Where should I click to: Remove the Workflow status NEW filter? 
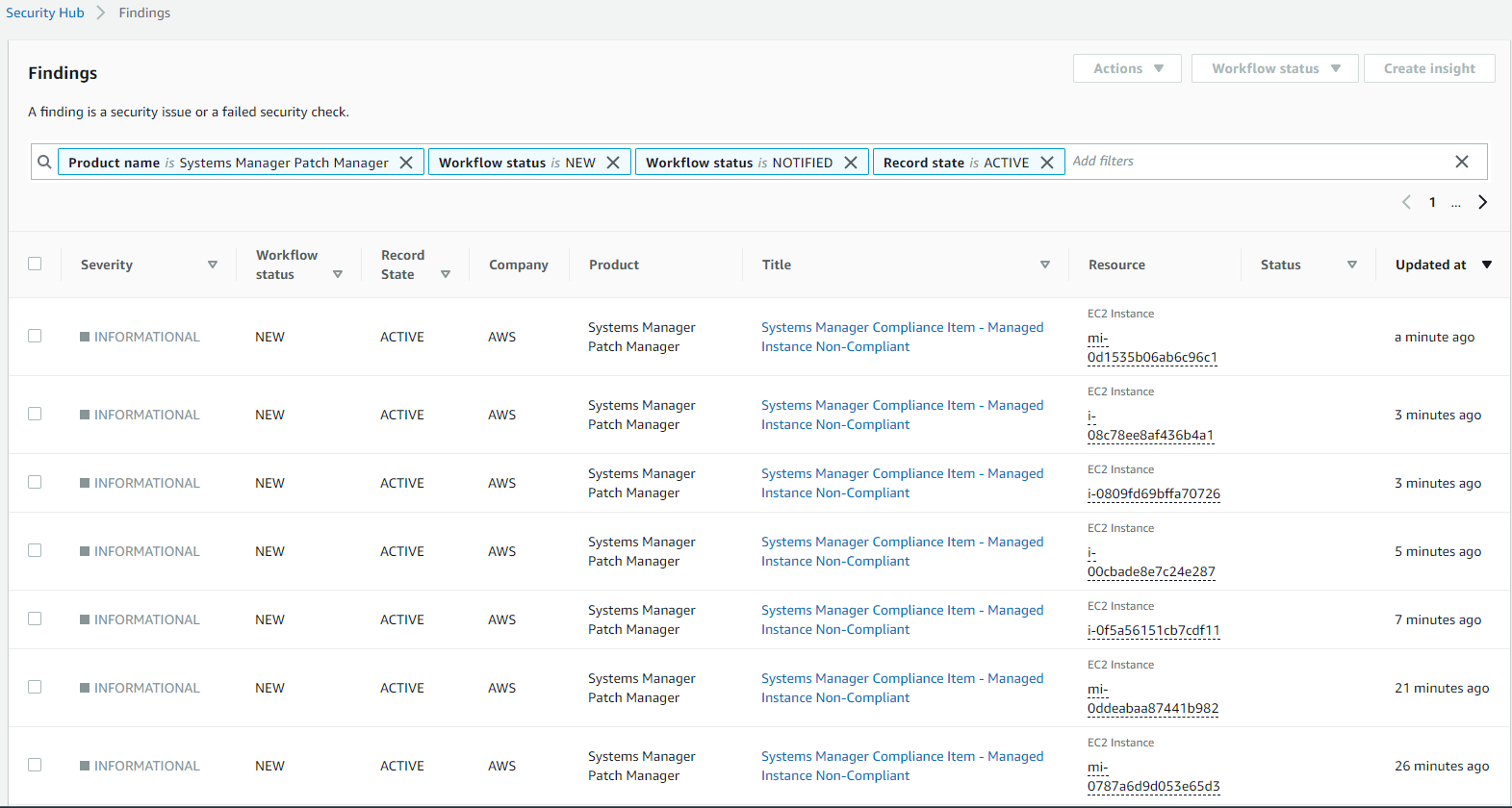[613, 163]
